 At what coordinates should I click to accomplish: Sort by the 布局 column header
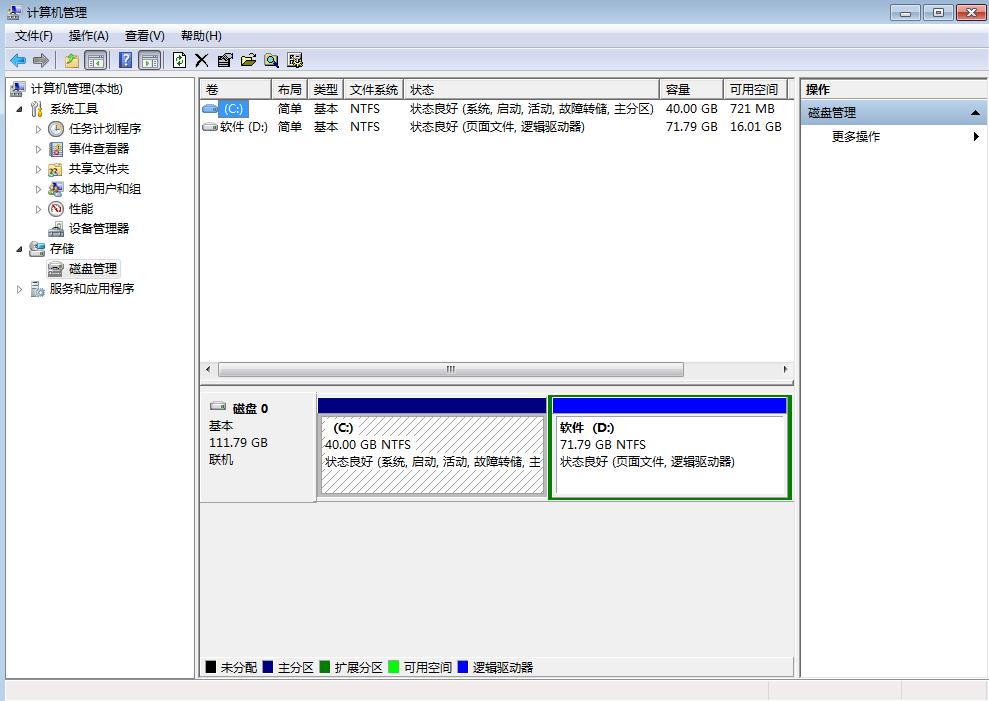click(290, 90)
